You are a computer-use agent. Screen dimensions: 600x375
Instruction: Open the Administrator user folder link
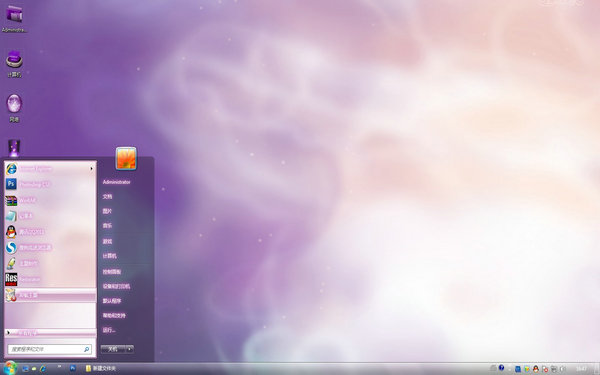116,182
